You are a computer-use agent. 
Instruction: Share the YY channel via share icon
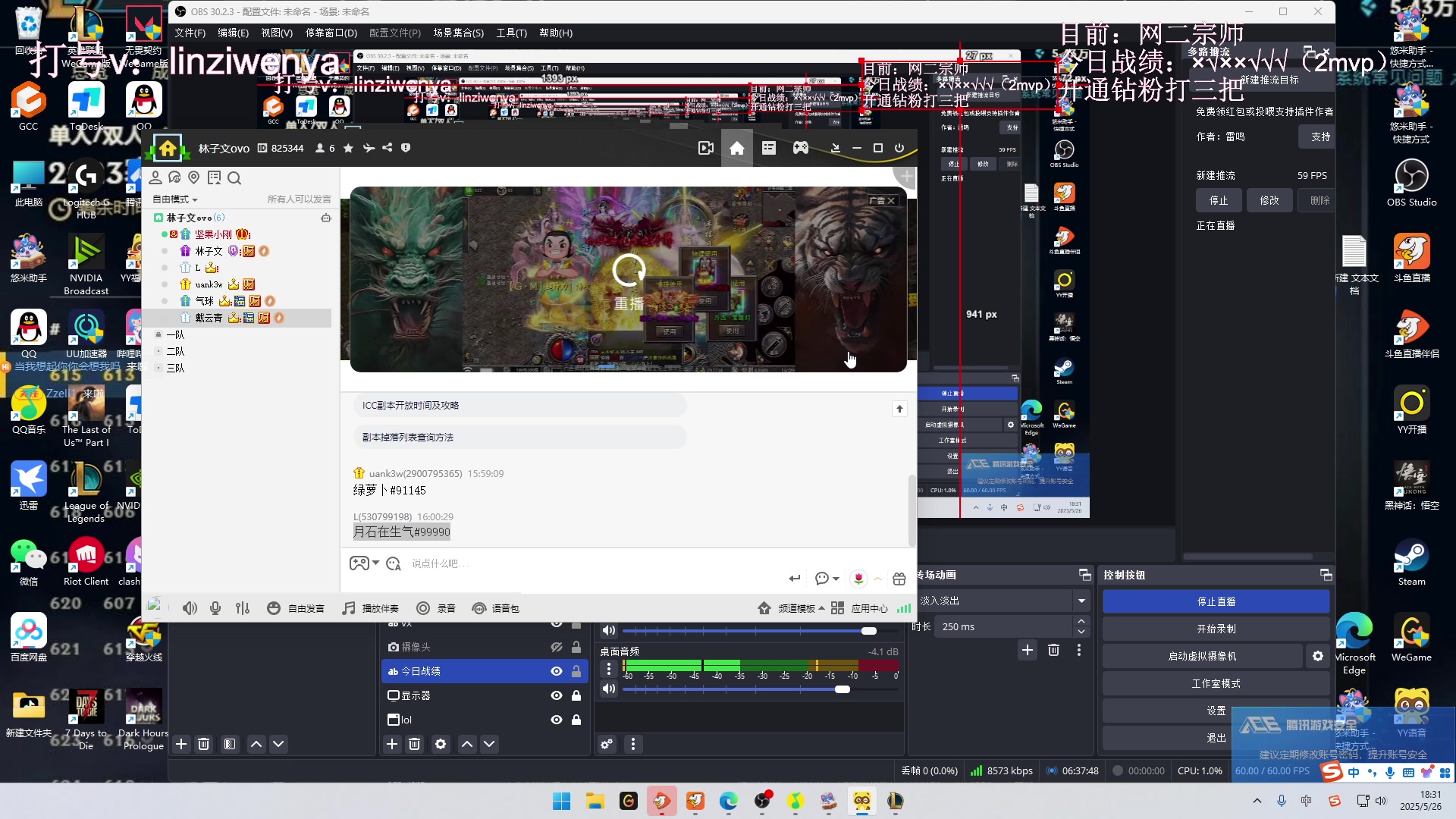pyautogui.click(x=388, y=148)
